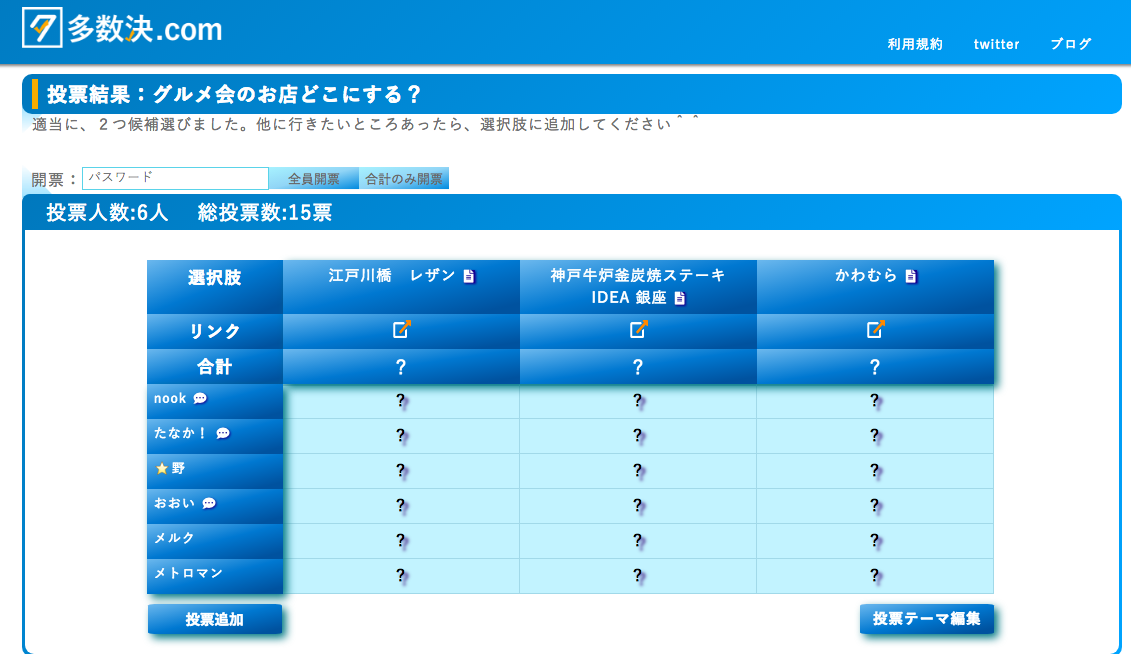Open the twitter link in the header
The height and width of the screenshot is (654, 1131).
[x=996, y=44]
